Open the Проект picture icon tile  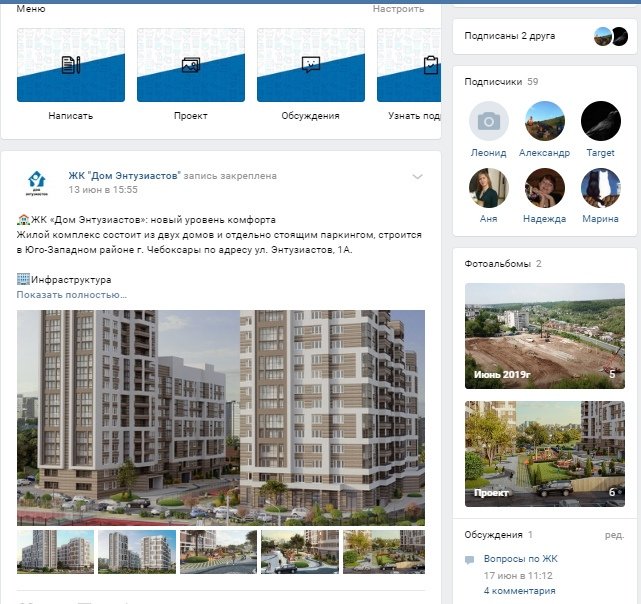191,65
